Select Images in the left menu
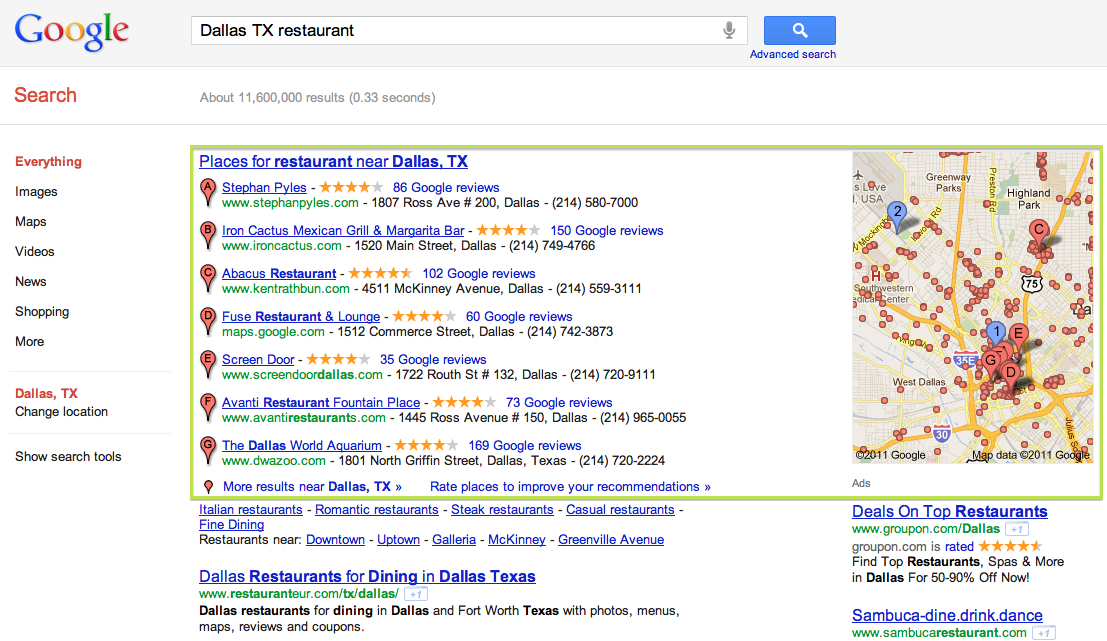Viewport: 1107px width, 641px height. 36,192
